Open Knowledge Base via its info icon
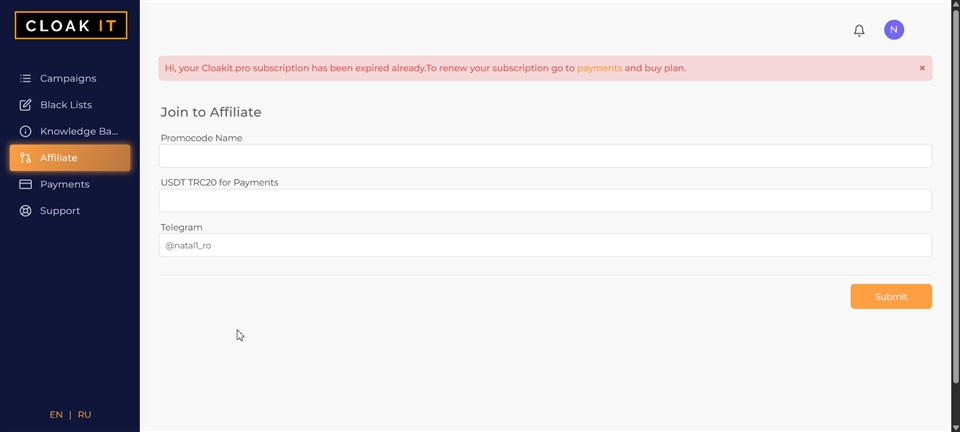960x432 pixels. click(x=26, y=131)
